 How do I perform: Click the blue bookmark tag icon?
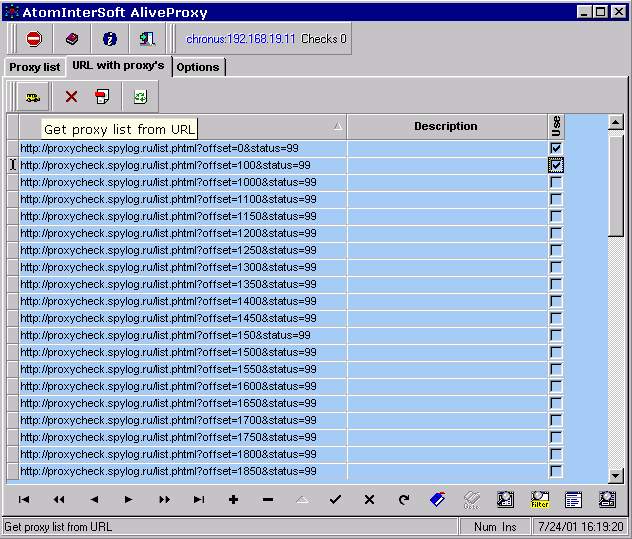pos(438,499)
